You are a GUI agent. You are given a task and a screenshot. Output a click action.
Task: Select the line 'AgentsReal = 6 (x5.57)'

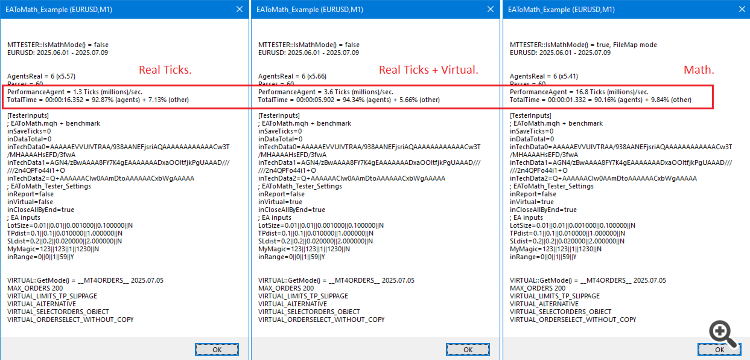pos(42,76)
